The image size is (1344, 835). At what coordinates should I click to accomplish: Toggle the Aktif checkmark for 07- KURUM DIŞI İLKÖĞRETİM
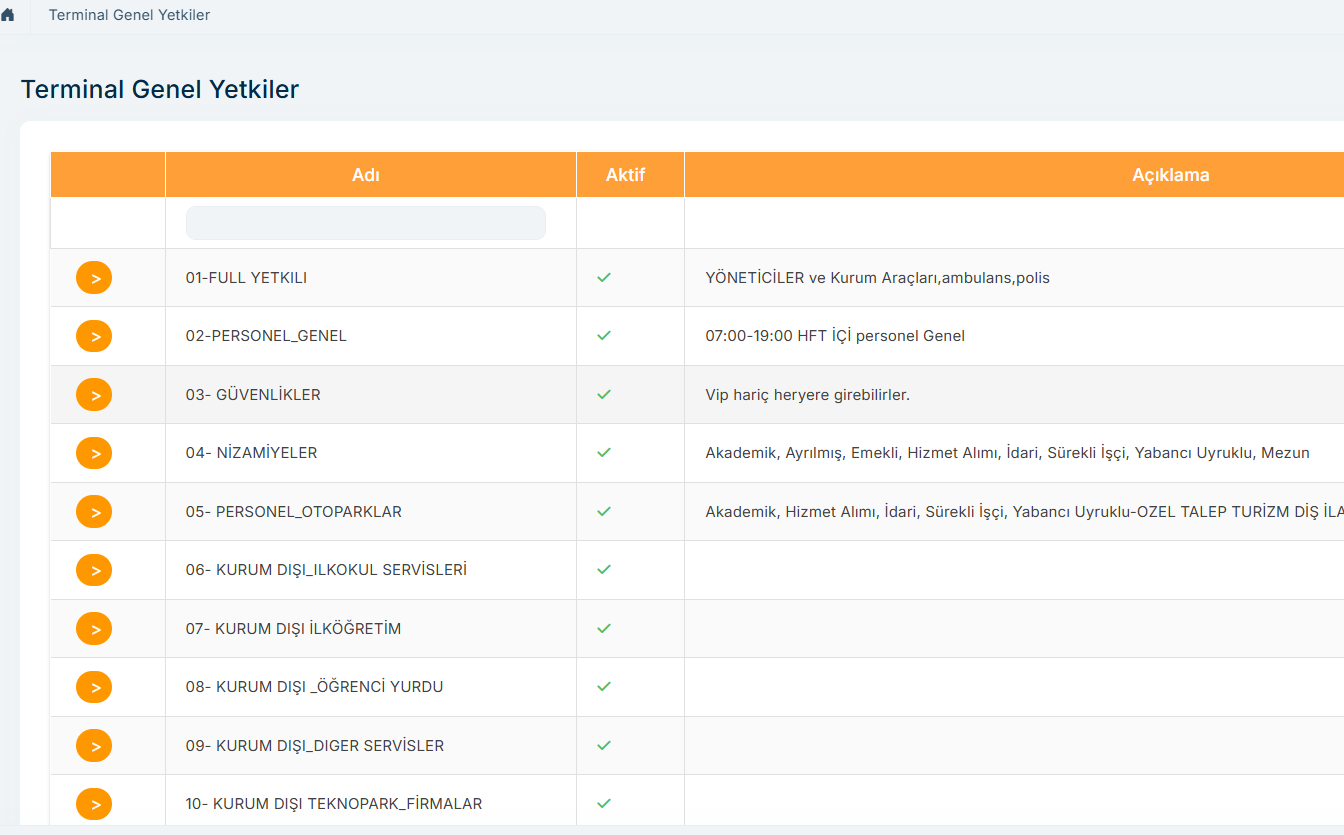coord(603,629)
